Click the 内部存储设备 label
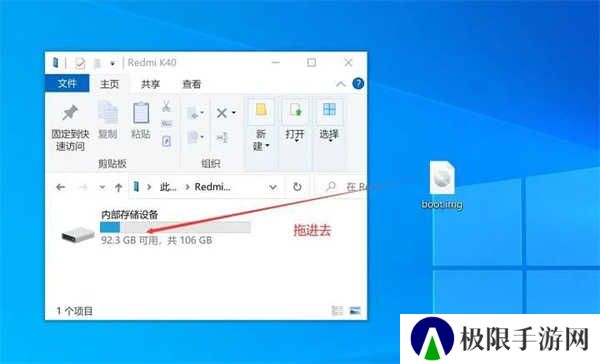Image resolution: width=600 pixels, height=364 pixels. [130, 214]
